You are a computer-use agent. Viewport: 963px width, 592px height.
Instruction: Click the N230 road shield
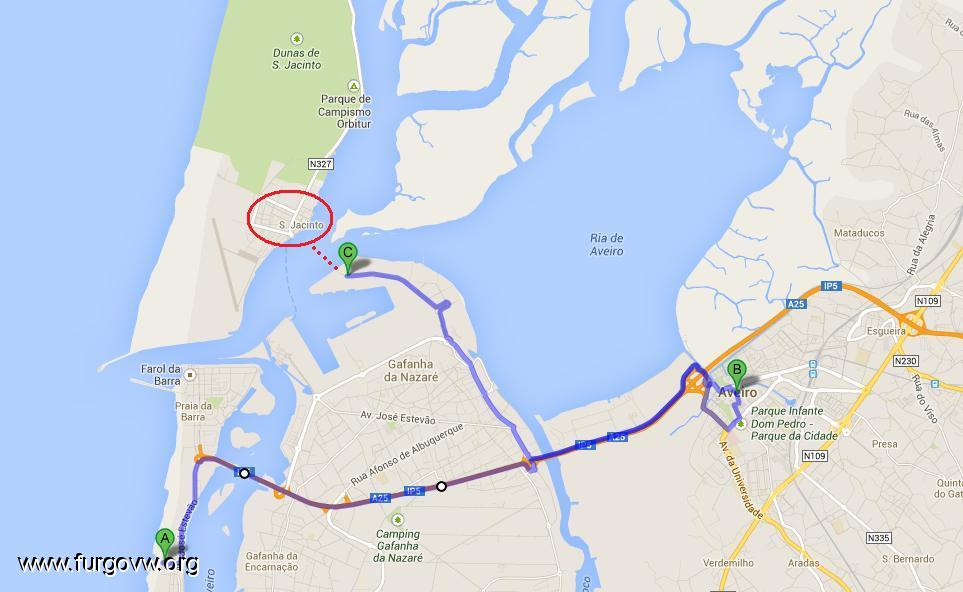[x=906, y=360]
